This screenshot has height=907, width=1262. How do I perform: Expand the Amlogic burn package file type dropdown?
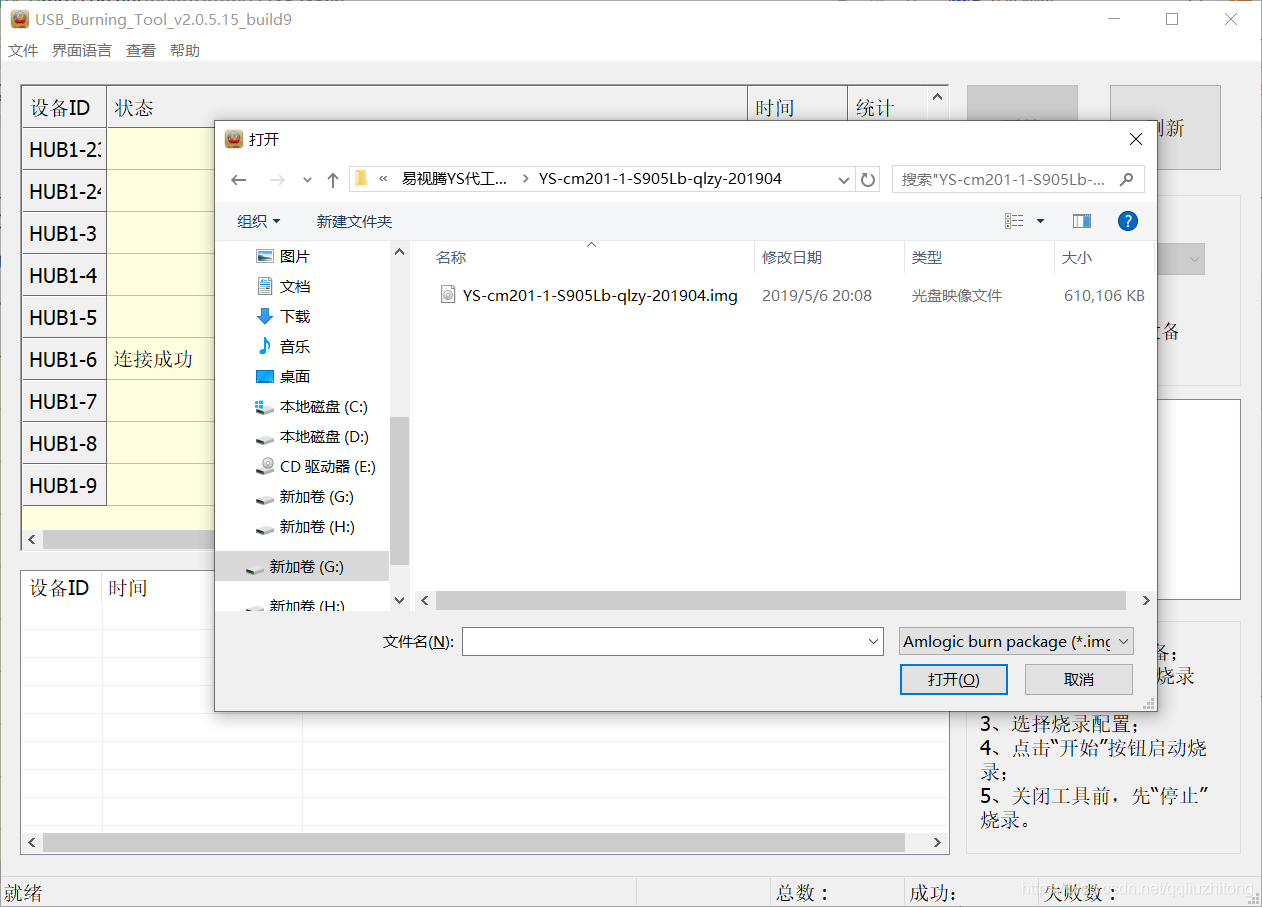pyautogui.click(x=1016, y=641)
